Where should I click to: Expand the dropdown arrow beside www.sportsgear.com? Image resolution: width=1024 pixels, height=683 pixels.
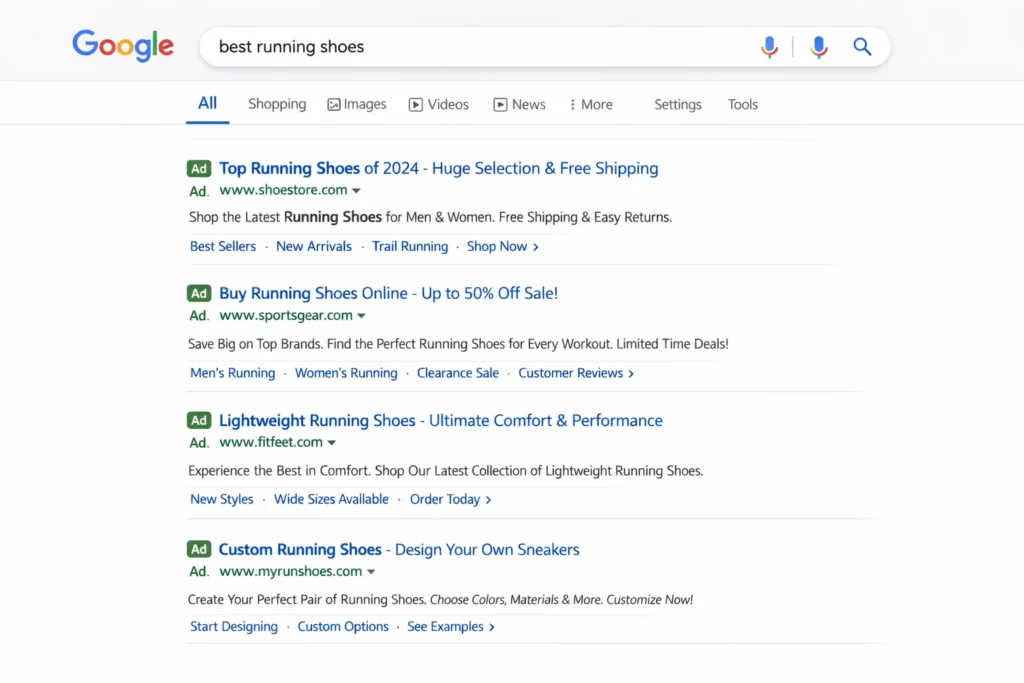pos(361,316)
